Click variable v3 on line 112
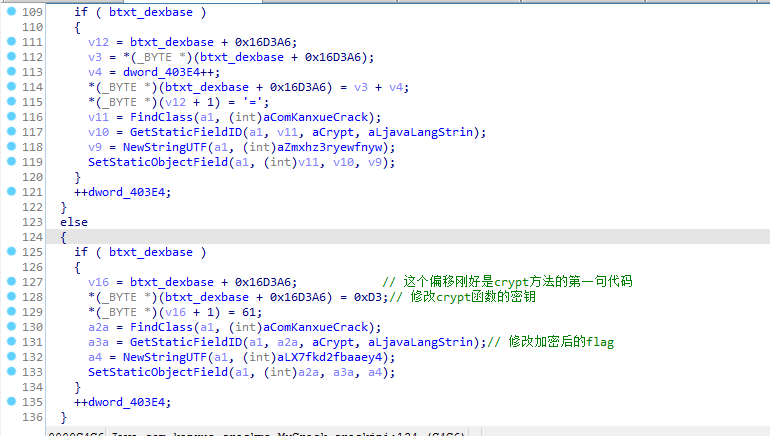Screen dimensions: 770x436 click(x=95, y=57)
